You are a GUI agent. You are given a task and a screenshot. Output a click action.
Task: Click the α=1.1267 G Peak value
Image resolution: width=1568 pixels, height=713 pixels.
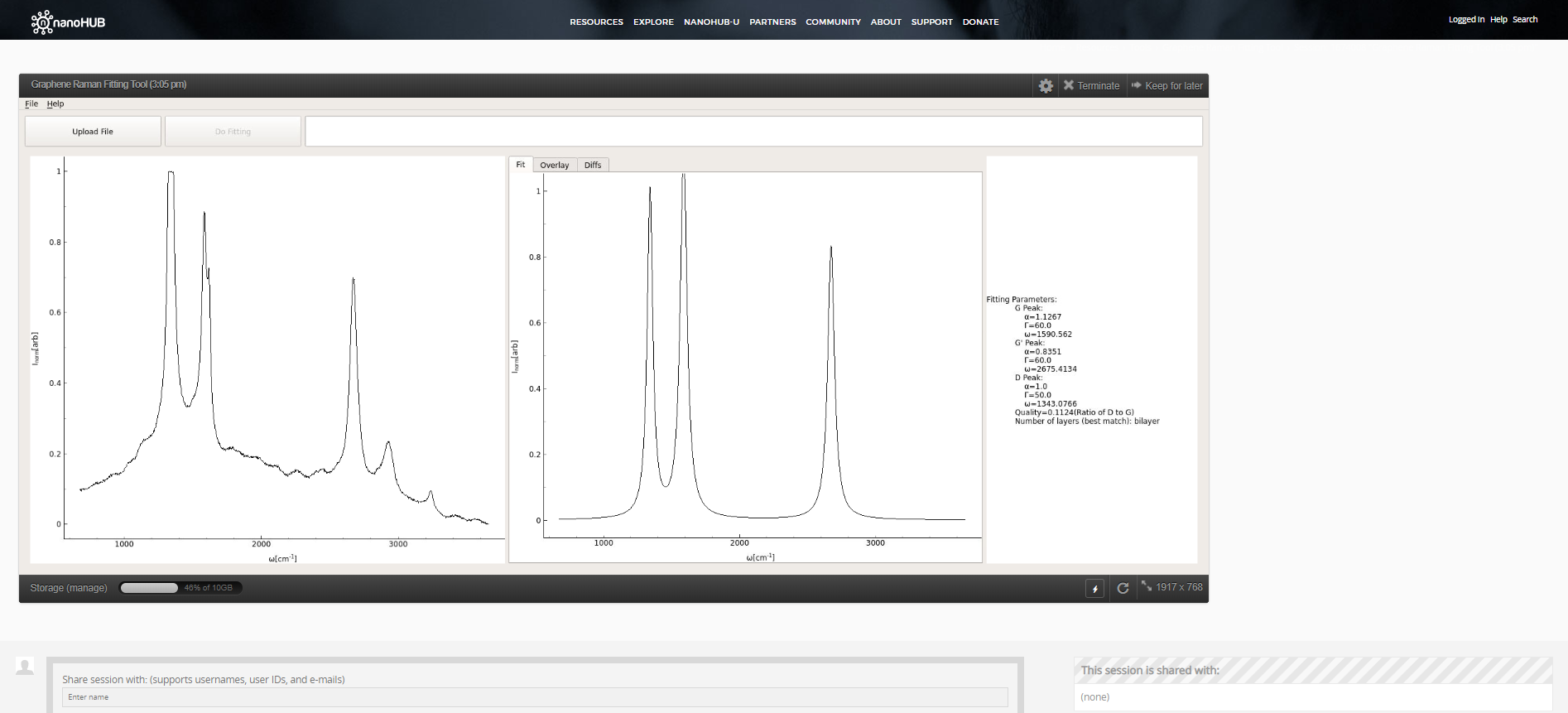tap(1042, 317)
